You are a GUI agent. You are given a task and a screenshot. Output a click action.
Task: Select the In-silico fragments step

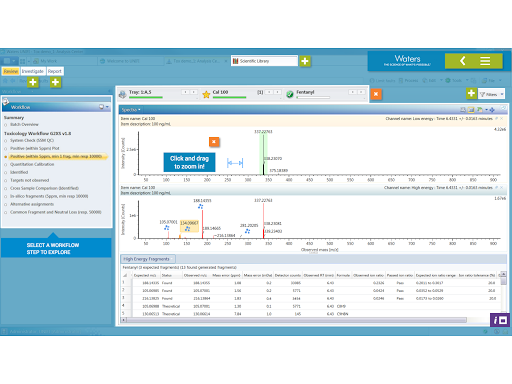pyautogui.click(x=49, y=196)
